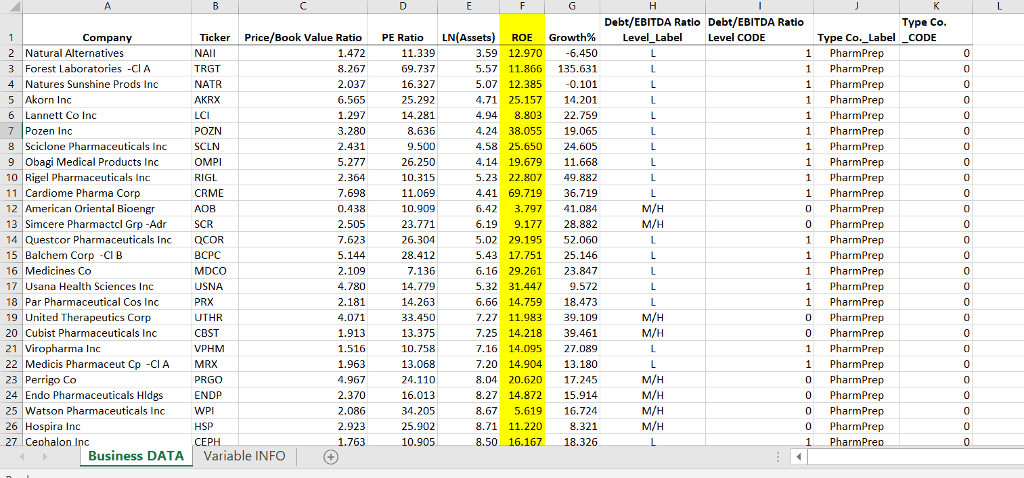The width and height of the screenshot is (1024, 478).
Task: Select column A header
Action: coord(107,7)
